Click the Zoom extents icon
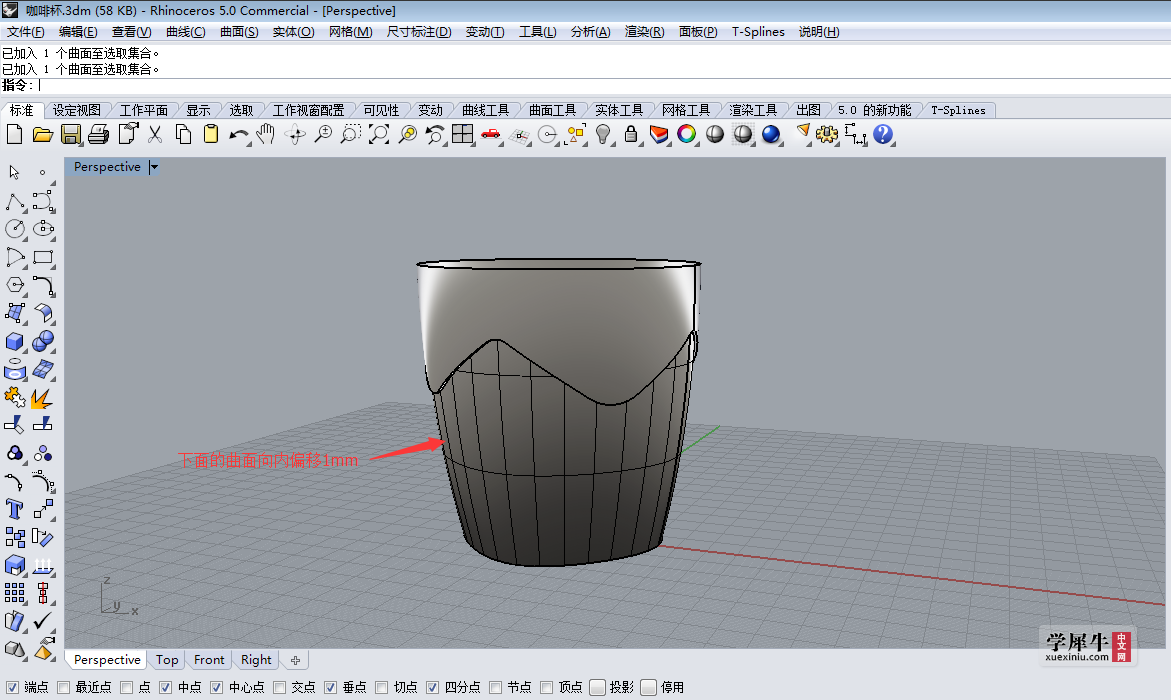 (x=379, y=134)
